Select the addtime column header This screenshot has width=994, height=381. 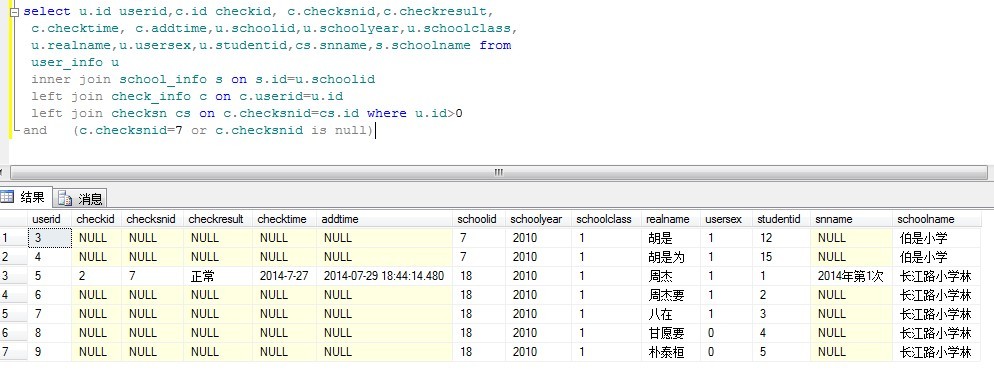[x=385, y=219]
